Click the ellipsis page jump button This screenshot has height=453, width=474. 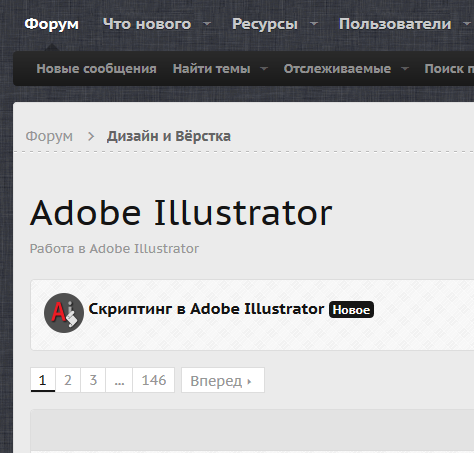click(119, 380)
